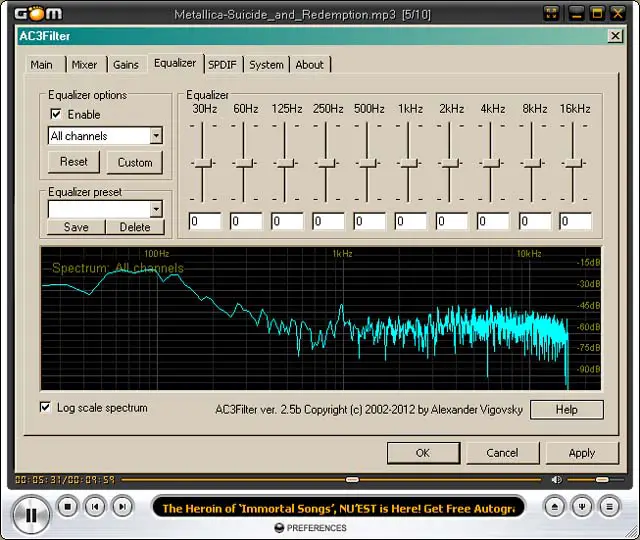Open the playlist icon

pyautogui.click(x=609, y=507)
